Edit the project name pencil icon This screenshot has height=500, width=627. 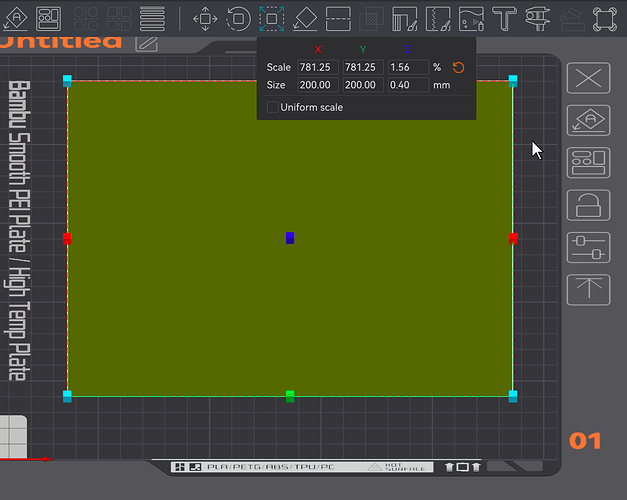tap(146, 43)
